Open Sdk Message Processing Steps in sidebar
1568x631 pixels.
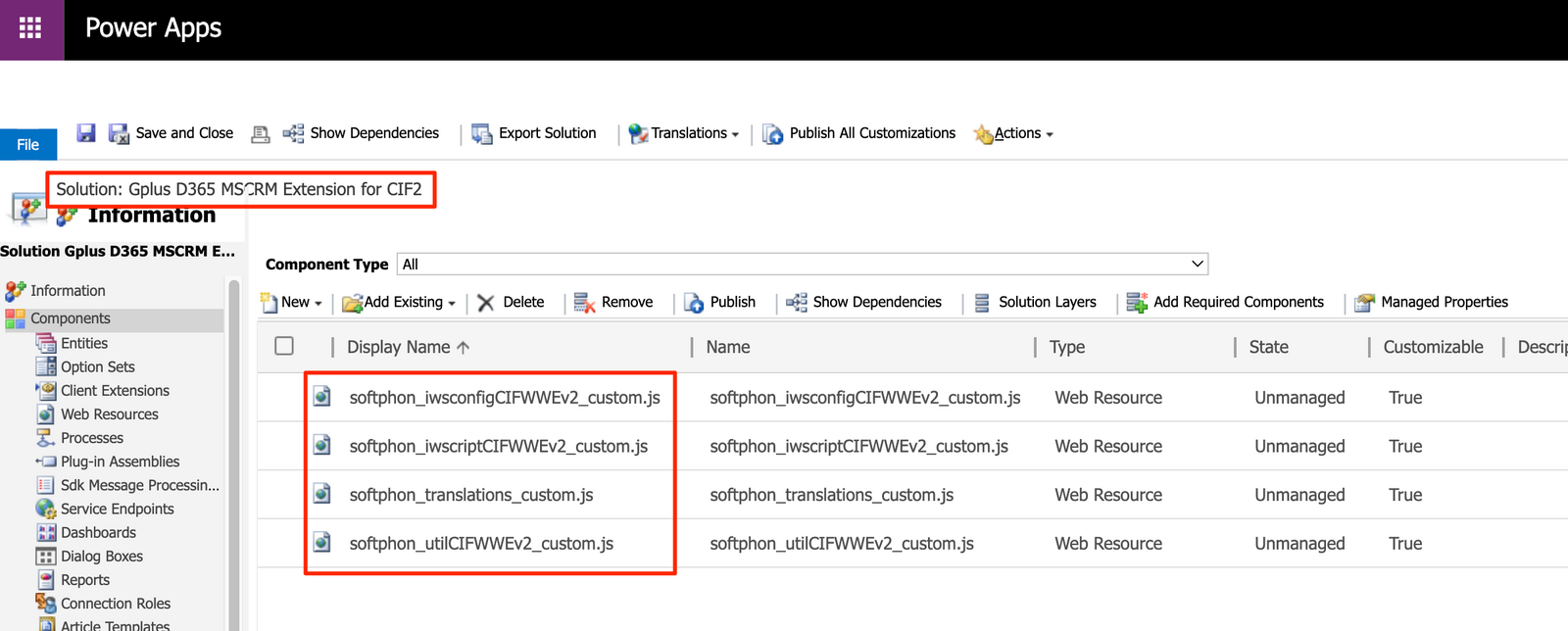tap(140, 485)
